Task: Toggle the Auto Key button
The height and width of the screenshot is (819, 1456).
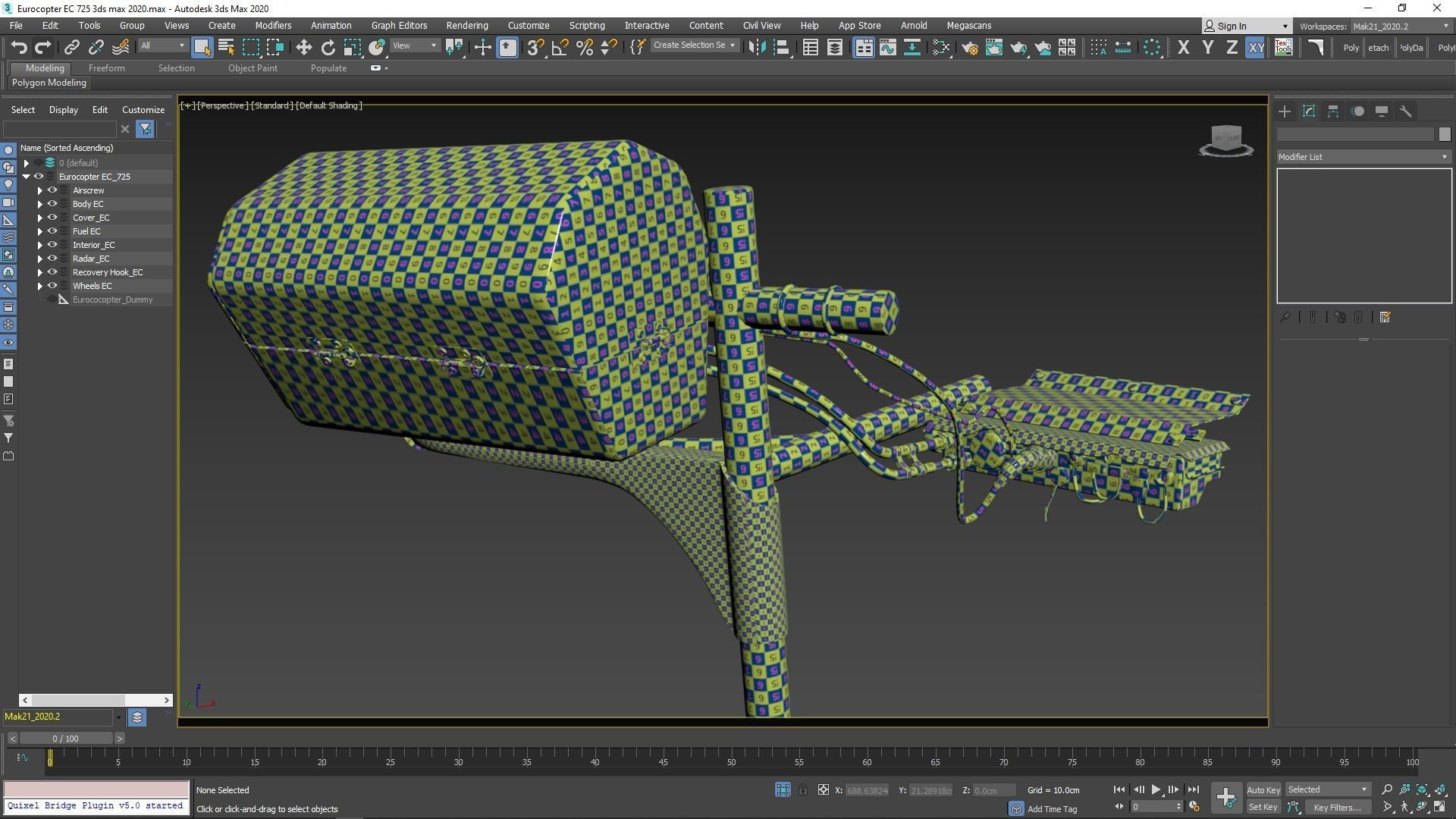Action: [x=1263, y=789]
